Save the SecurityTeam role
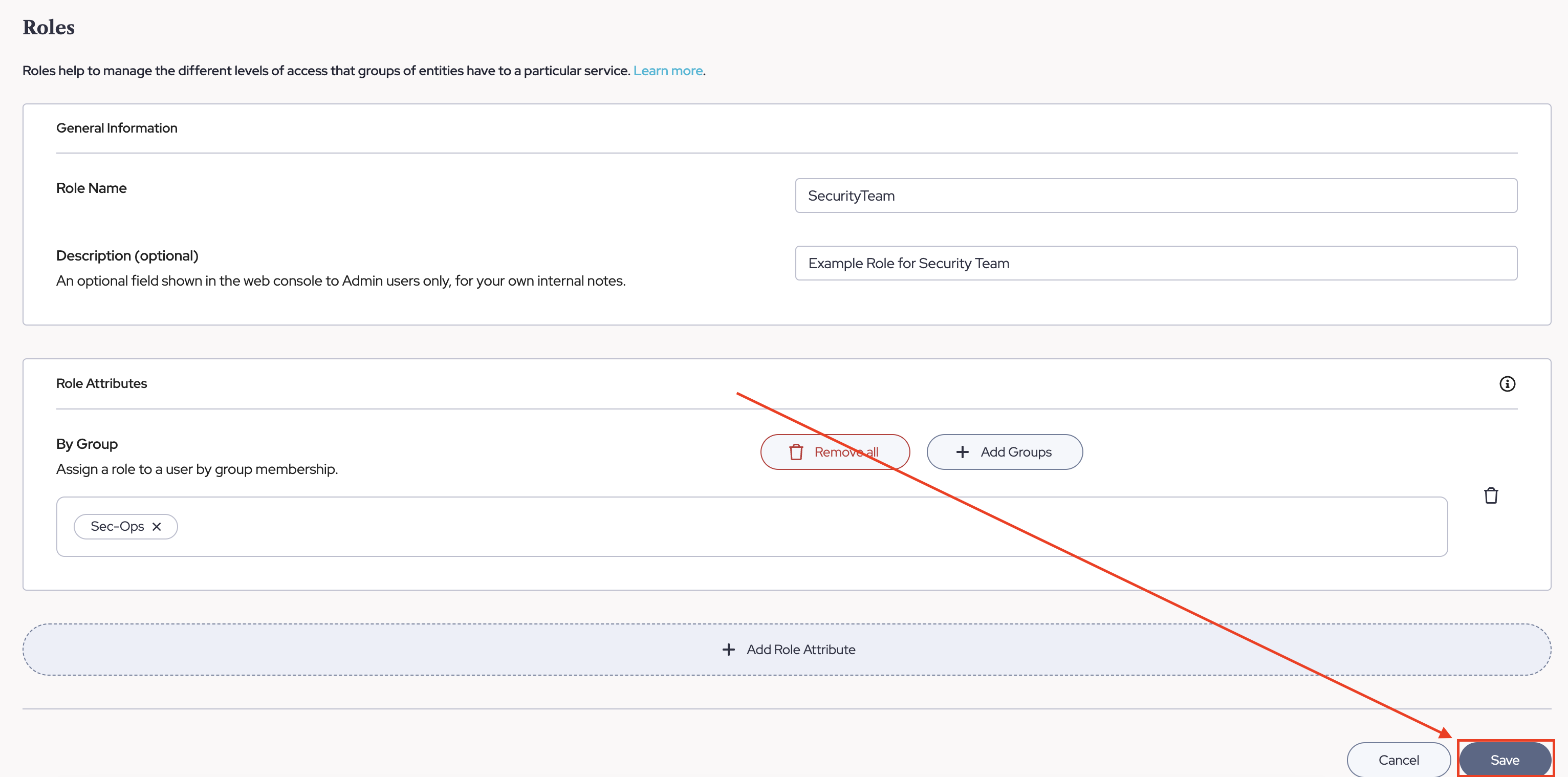This screenshot has height=777, width=1568. click(1504, 760)
